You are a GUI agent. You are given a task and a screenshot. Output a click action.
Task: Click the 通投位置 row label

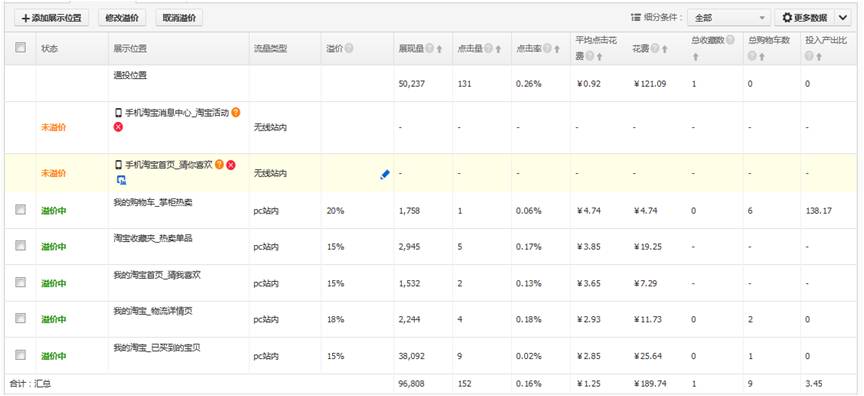click(x=129, y=75)
